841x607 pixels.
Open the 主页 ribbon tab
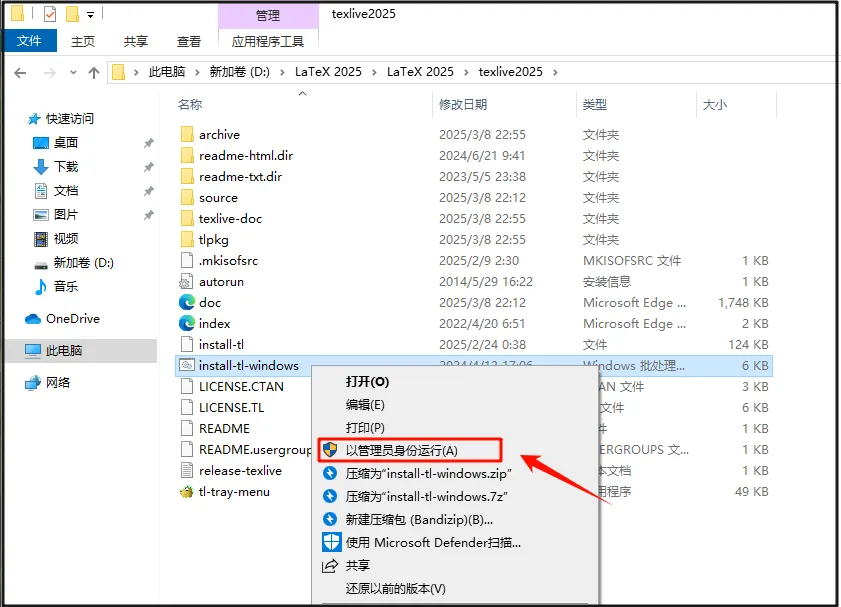[x=83, y=41]
